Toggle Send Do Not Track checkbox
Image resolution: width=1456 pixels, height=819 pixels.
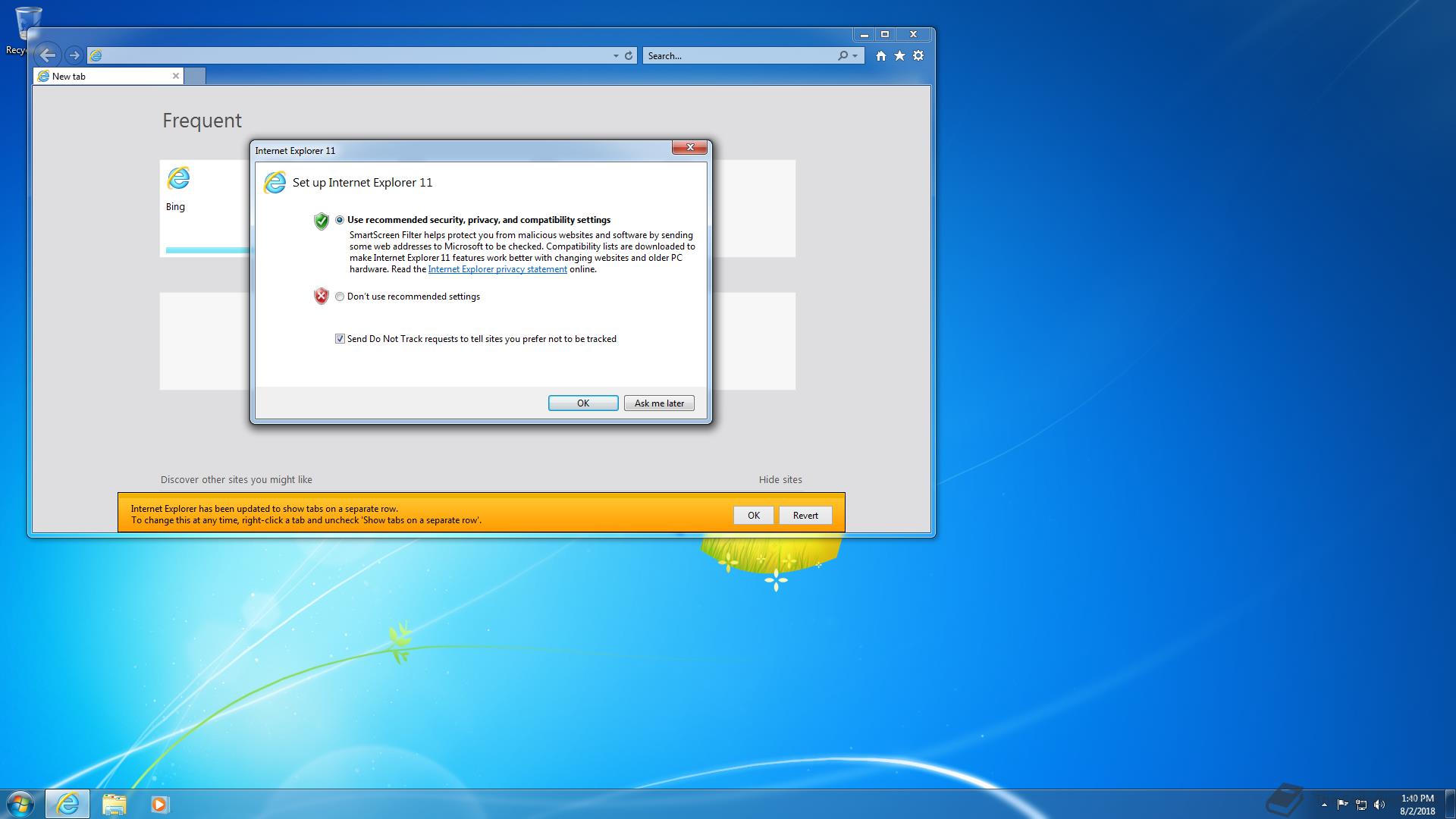pyautogui.click(x=340, y=339)
